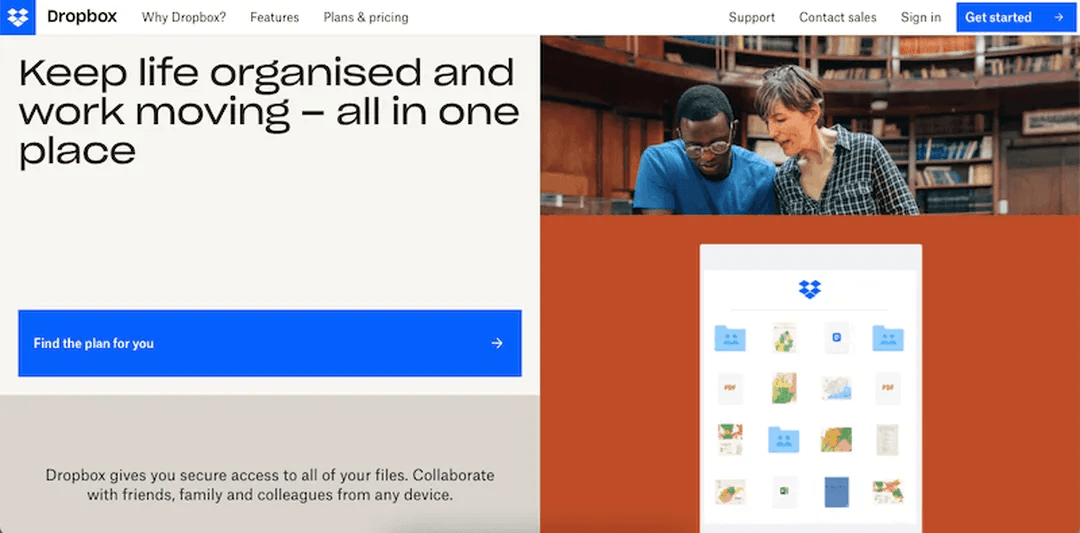1080x533 pixels.
Task: Select the green spreadsheet file icon
Action: pos(783,491)
